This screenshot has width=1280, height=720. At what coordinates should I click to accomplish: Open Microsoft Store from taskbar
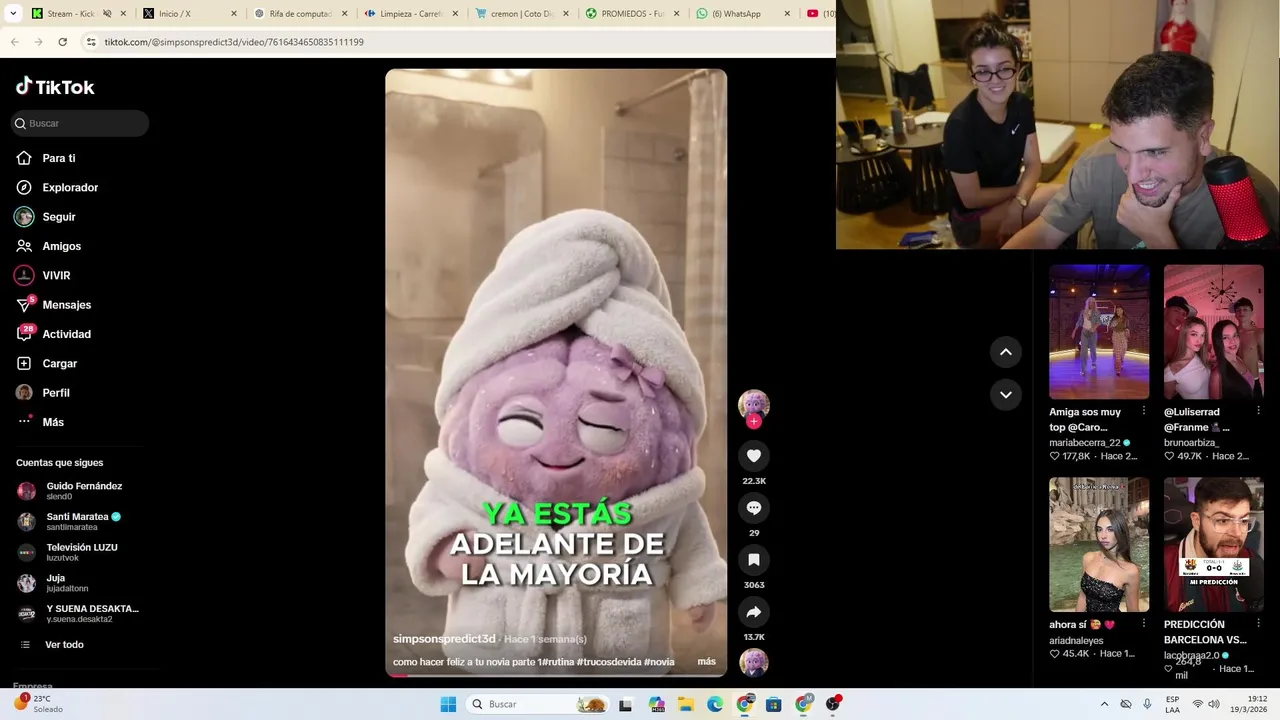[x=773, y=704]
